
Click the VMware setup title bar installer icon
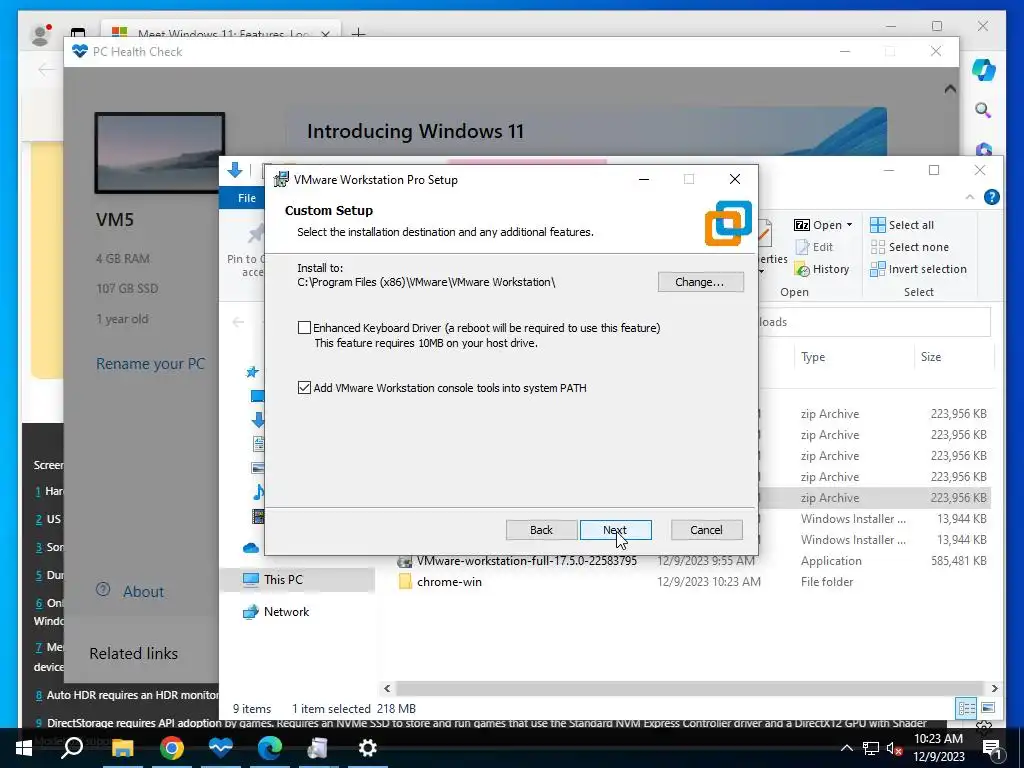pos(281,179)
